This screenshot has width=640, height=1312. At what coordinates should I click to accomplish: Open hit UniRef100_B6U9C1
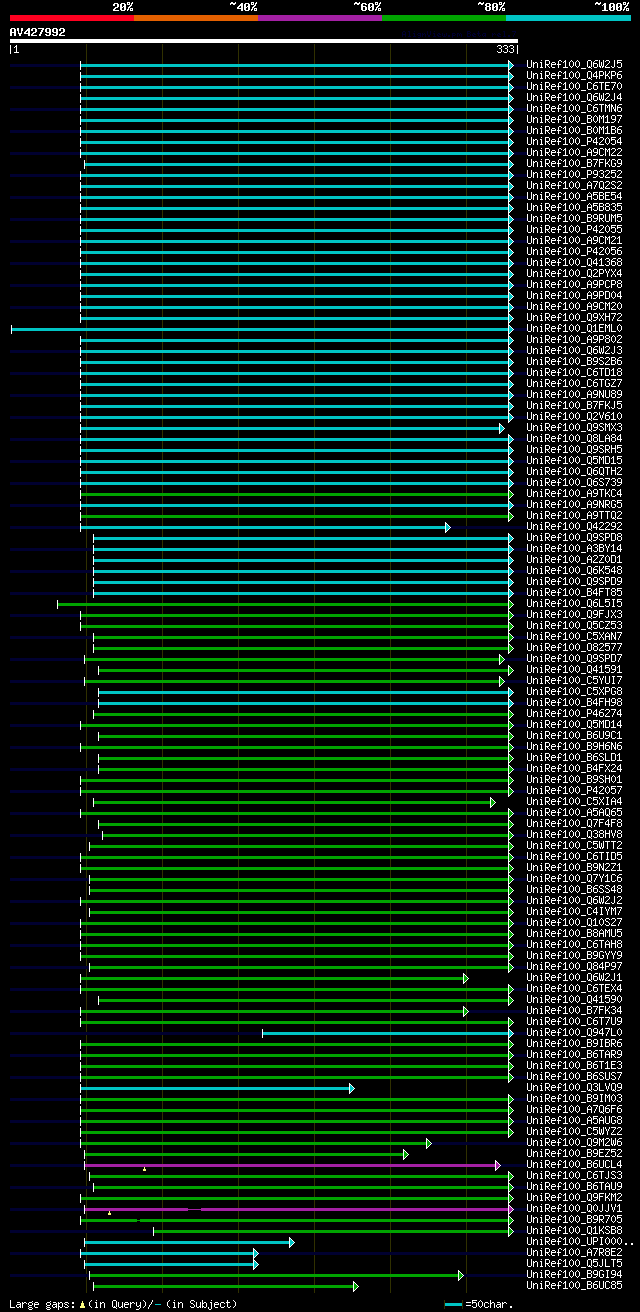pos(574,735)
